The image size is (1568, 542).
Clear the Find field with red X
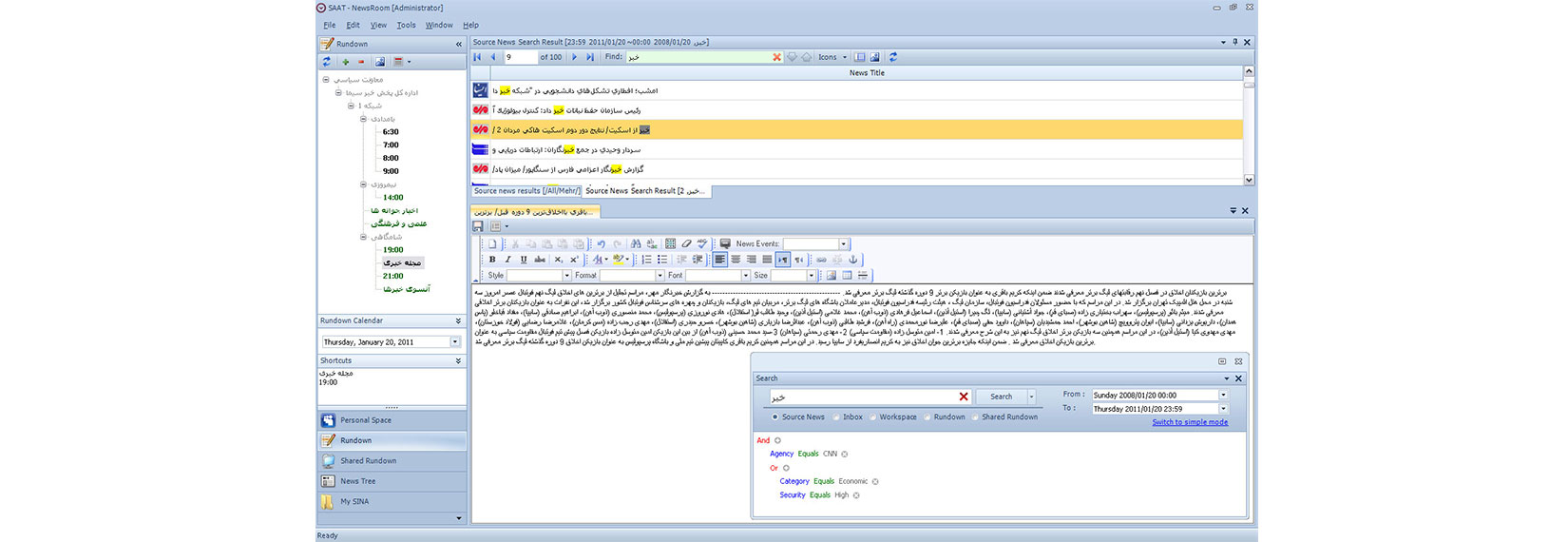[776, 57]
